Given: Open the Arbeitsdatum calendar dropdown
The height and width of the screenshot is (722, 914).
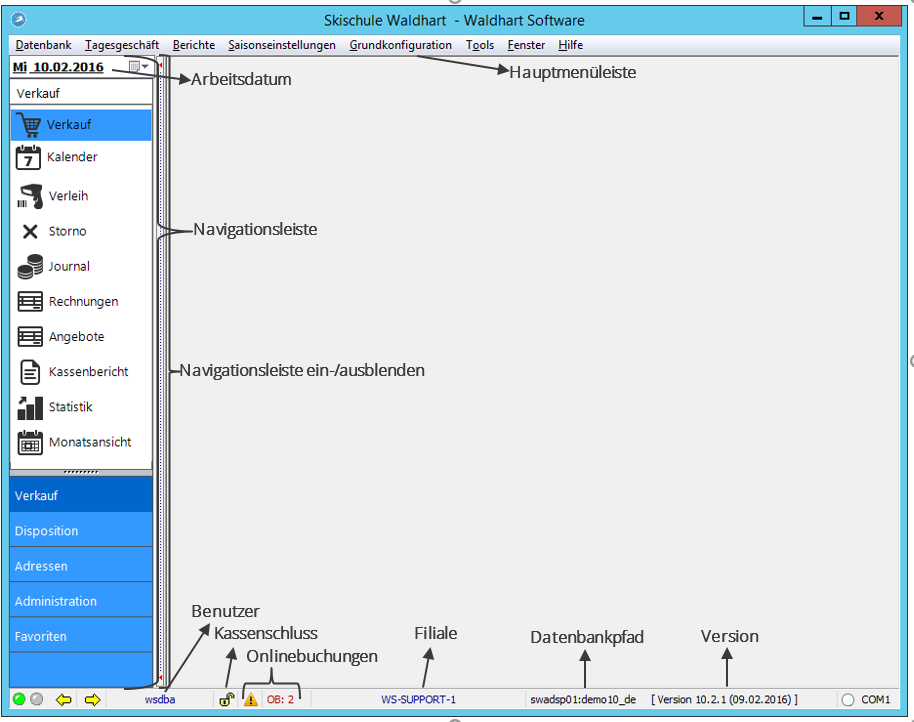Looking at the screenshot, I should click(139, 67).
